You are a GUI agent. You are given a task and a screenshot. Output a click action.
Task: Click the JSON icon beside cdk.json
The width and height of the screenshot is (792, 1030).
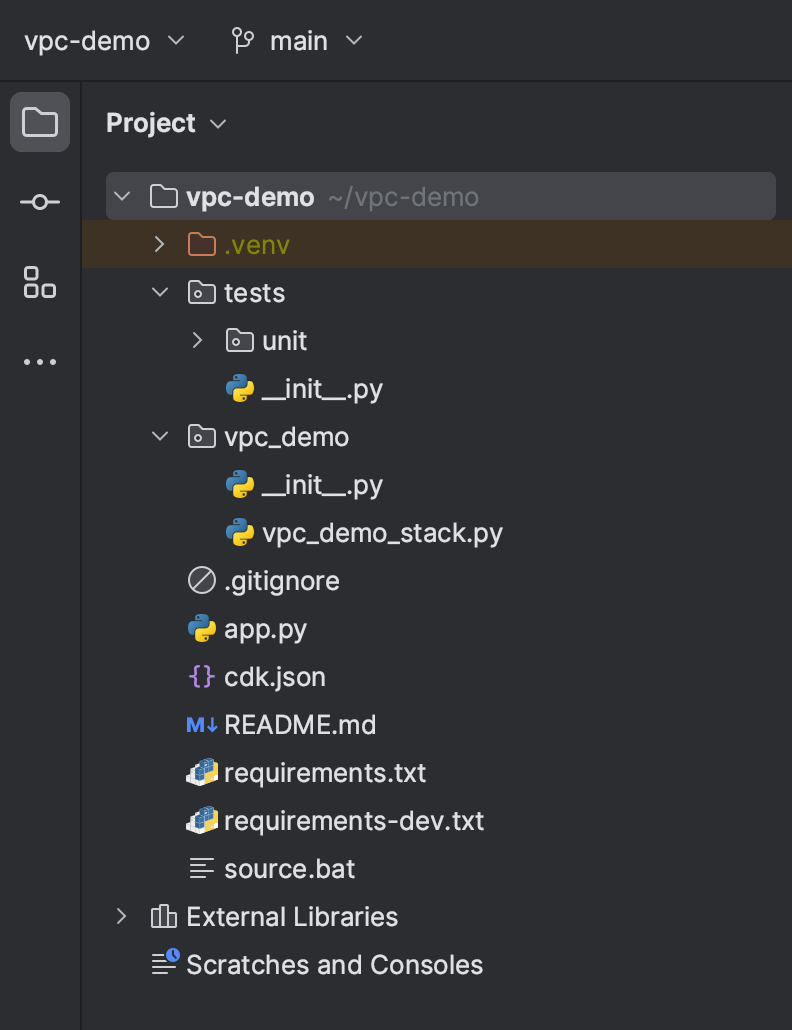[201, 676]
